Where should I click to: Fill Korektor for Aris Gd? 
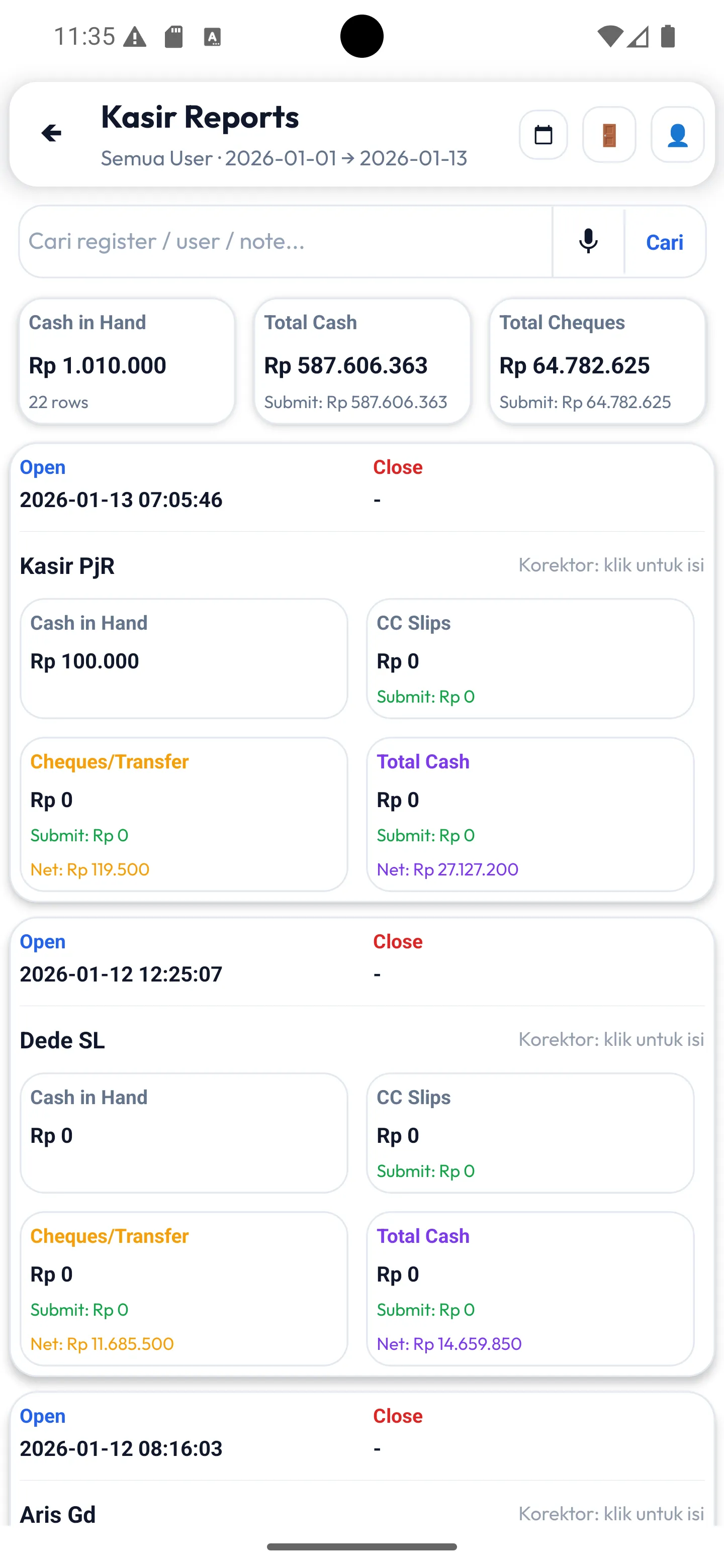(x=611, y=1513)
